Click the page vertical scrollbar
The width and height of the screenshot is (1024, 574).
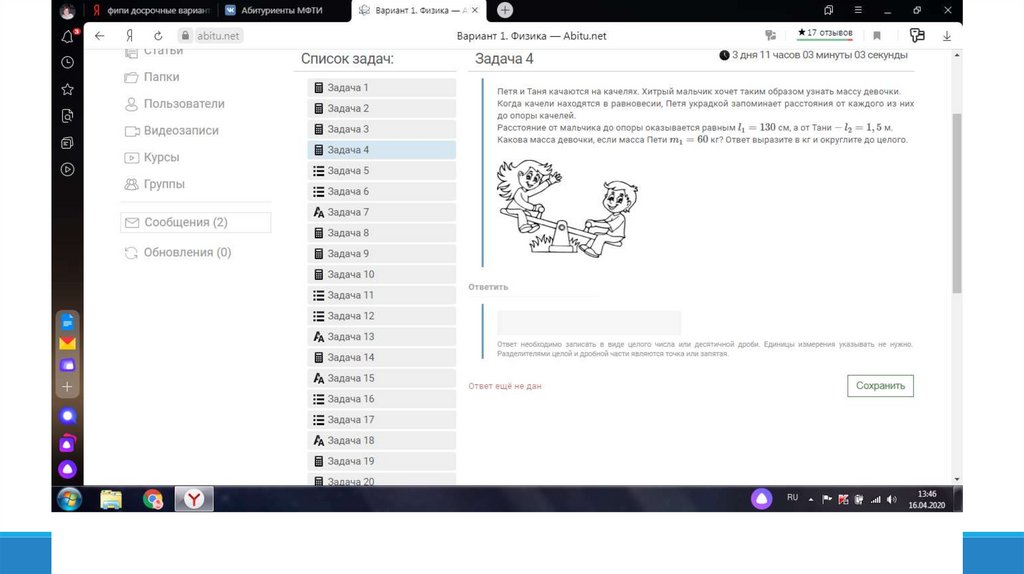coord(957,200)
